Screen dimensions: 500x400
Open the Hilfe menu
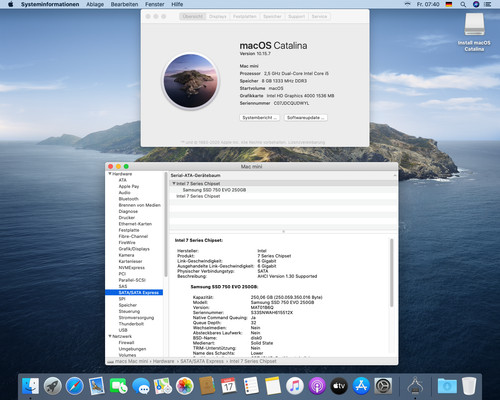(x=177, y=4)
